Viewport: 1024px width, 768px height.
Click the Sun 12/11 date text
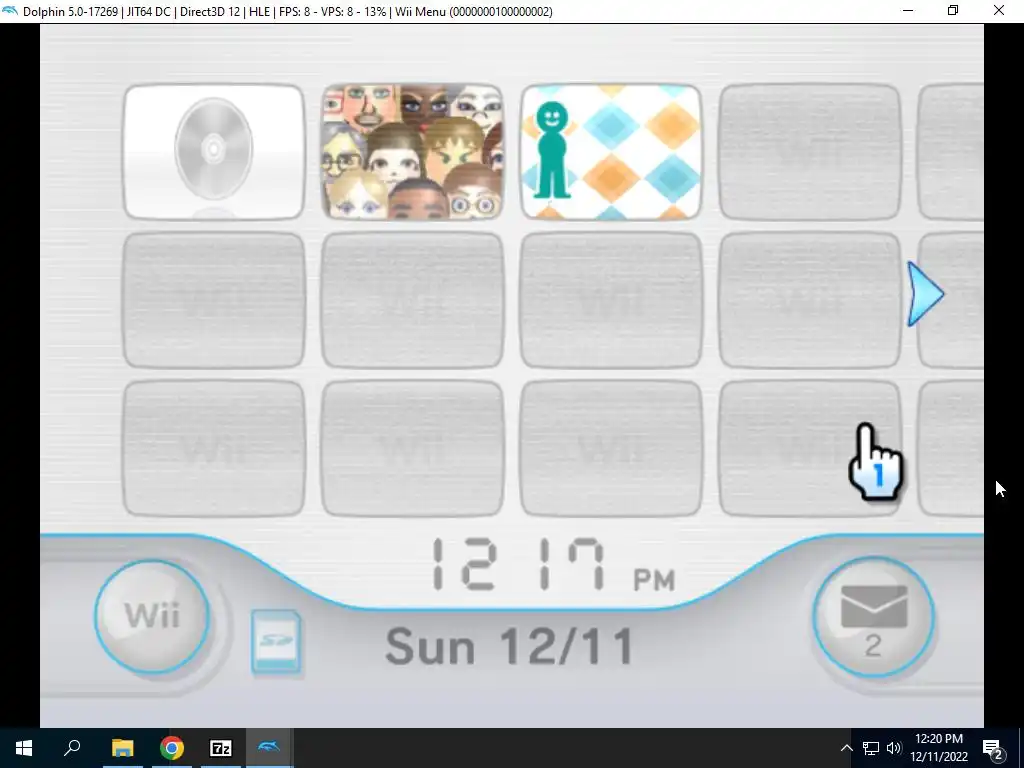pyautogui.click(x=509, y=647)
